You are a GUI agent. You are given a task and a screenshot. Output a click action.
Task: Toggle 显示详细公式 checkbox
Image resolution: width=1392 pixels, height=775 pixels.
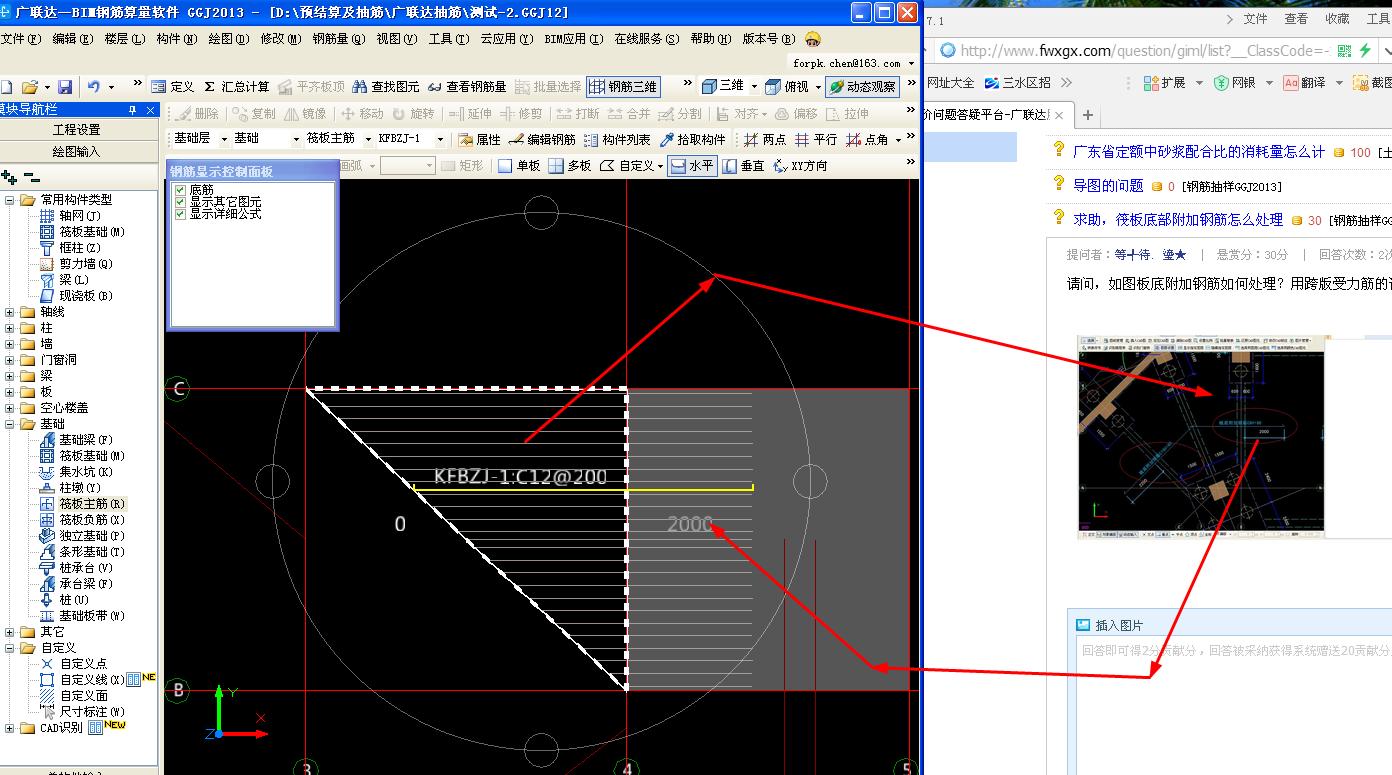click(180, 214)
